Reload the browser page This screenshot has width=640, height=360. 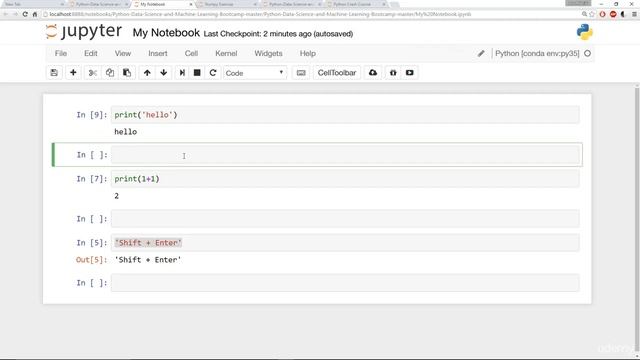[25, 14]
